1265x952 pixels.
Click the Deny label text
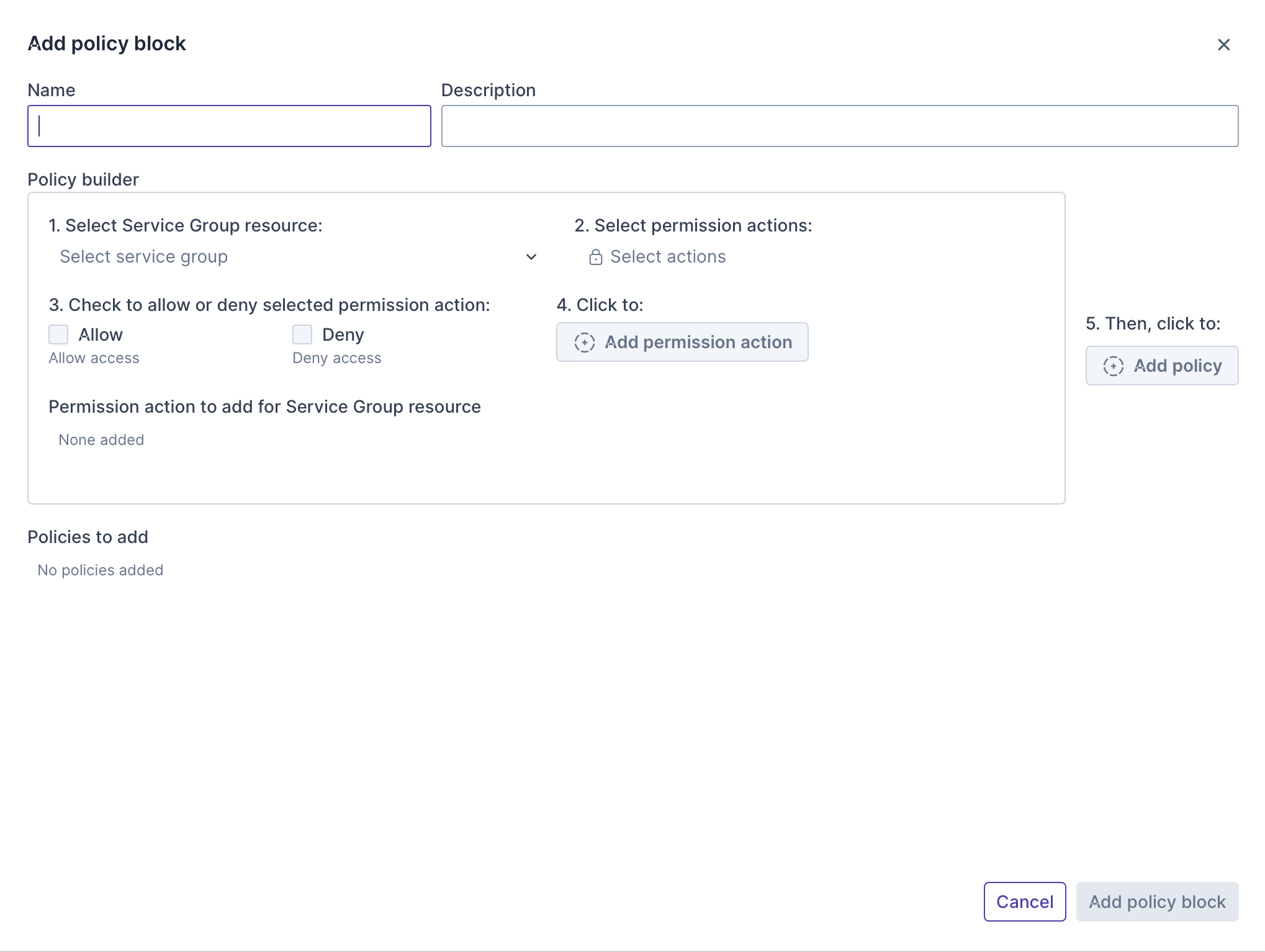(343, 335)
